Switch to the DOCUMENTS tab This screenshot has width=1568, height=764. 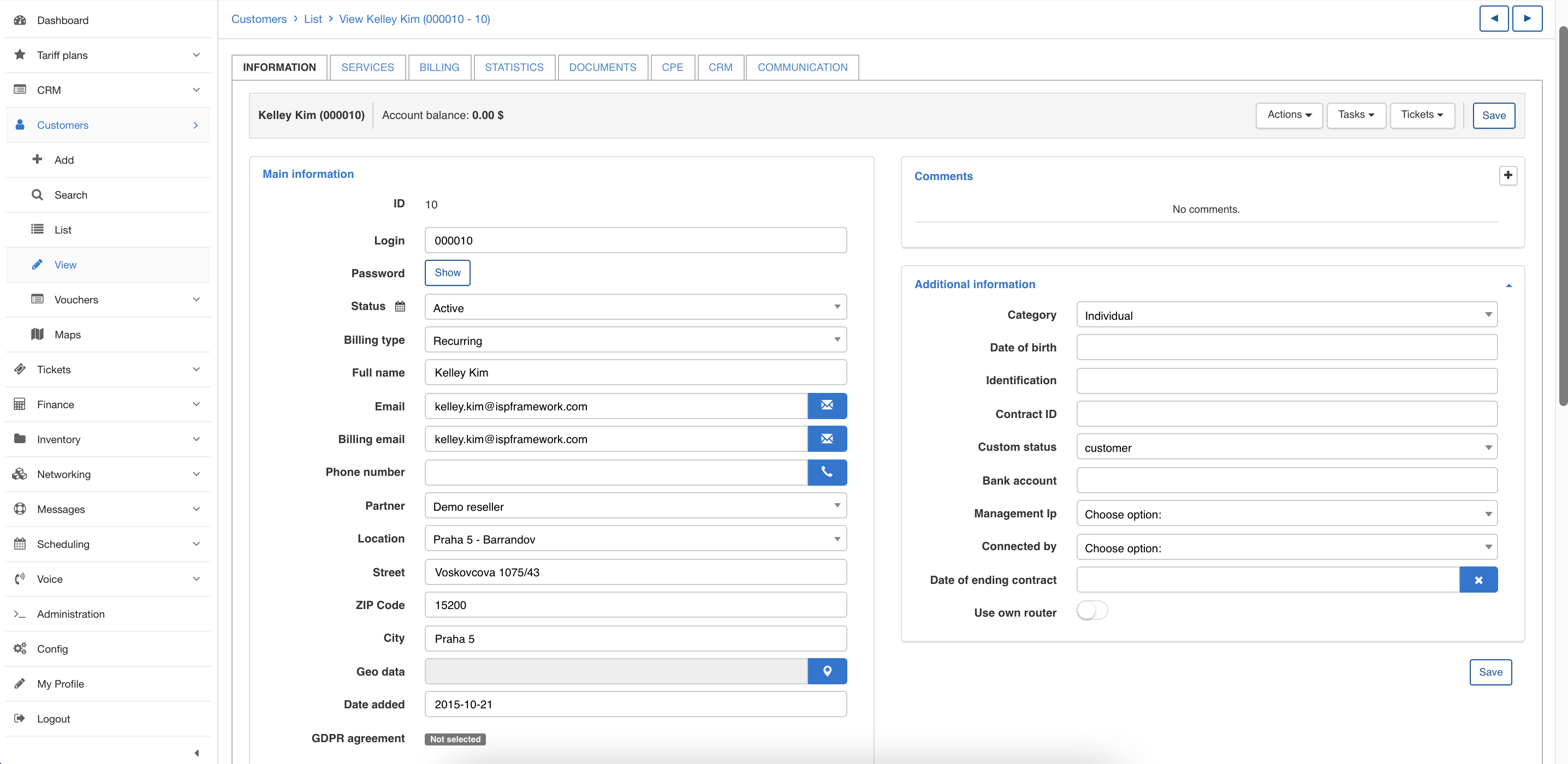tap(602, 67)
